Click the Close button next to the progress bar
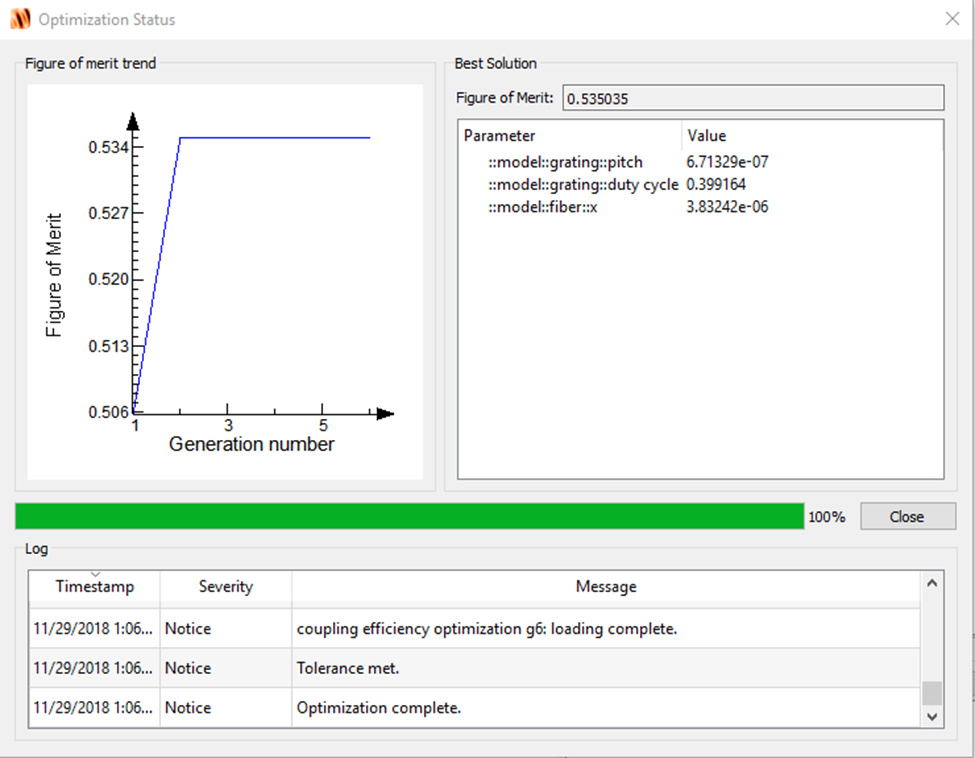The height and width of the screenshot is (758, 975). click(907, 516)
